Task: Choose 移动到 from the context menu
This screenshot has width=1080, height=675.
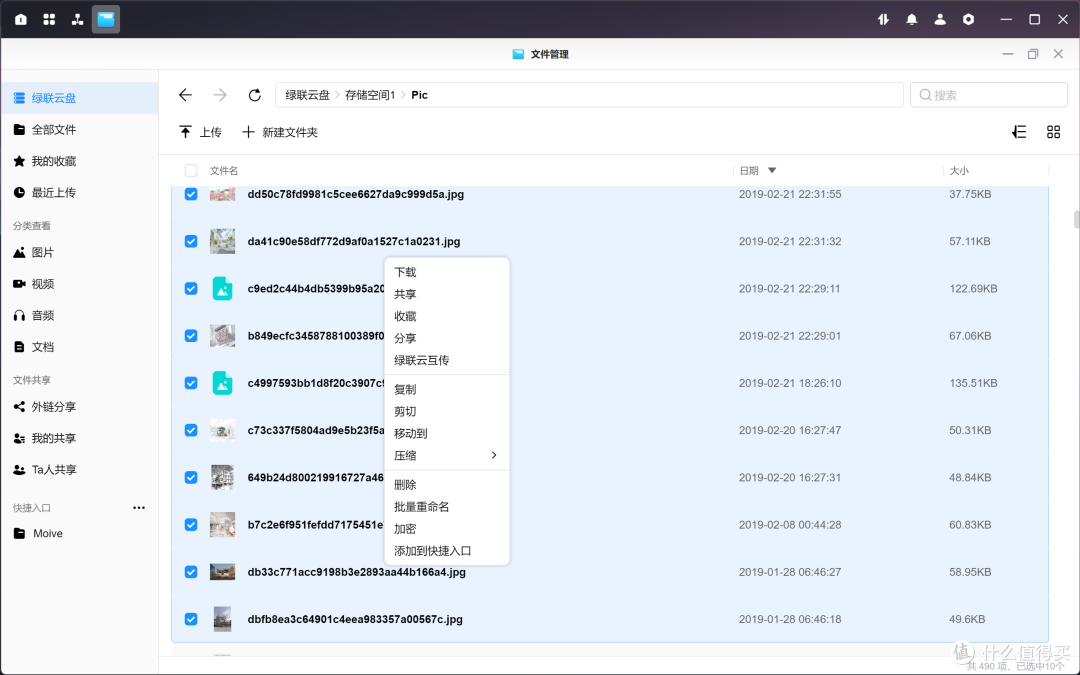Action: 446,434
